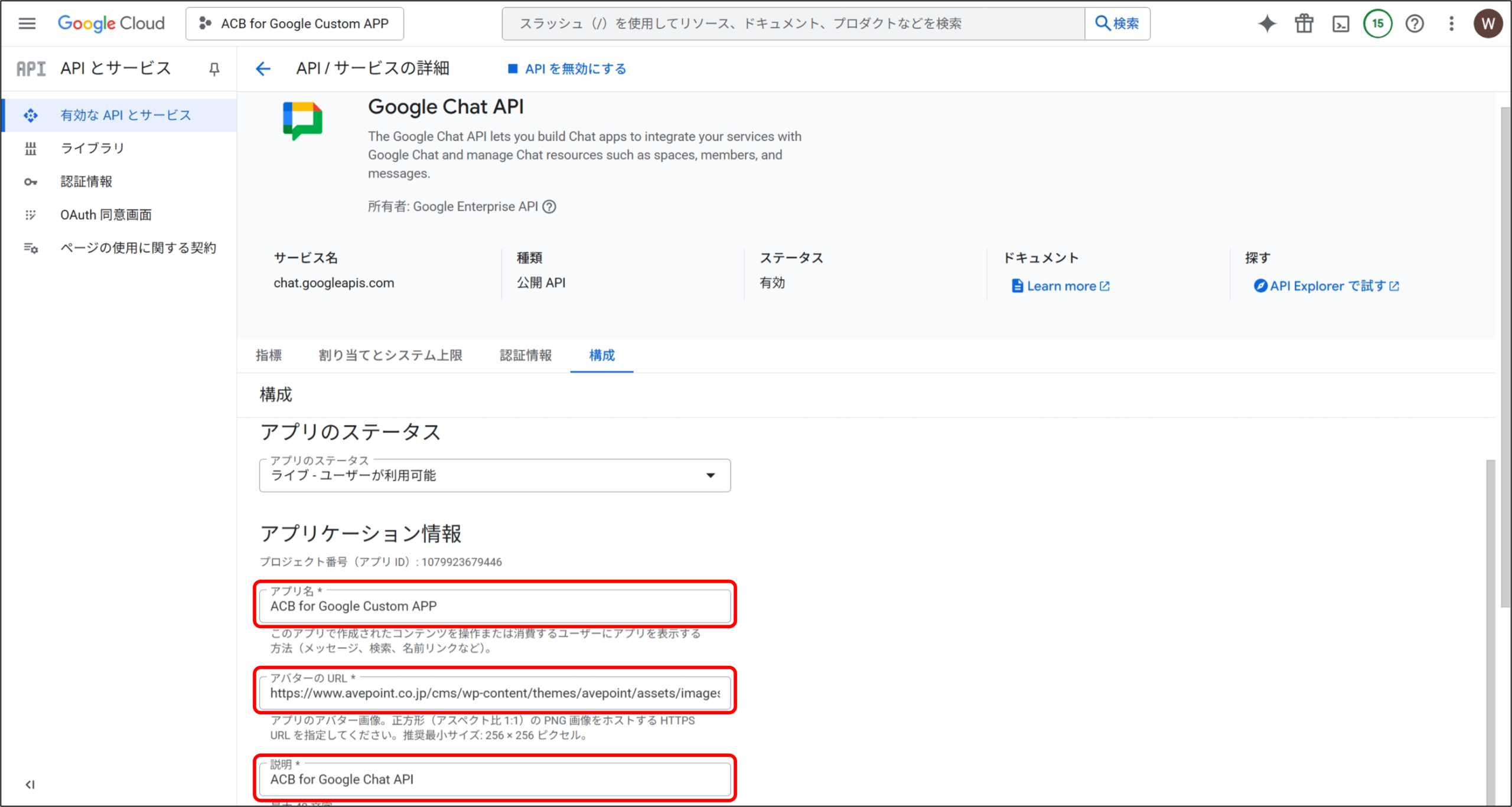Switch to the 割り当てとシステム上限 tab
Screen dimensions: 1512x807
(x=390, y=355)
